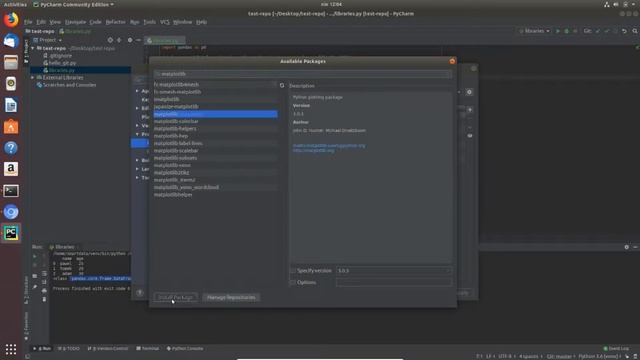This screenshot has width=640, height=360.
Task: Open the matplotlib-users mailto link
Action: 329,146
